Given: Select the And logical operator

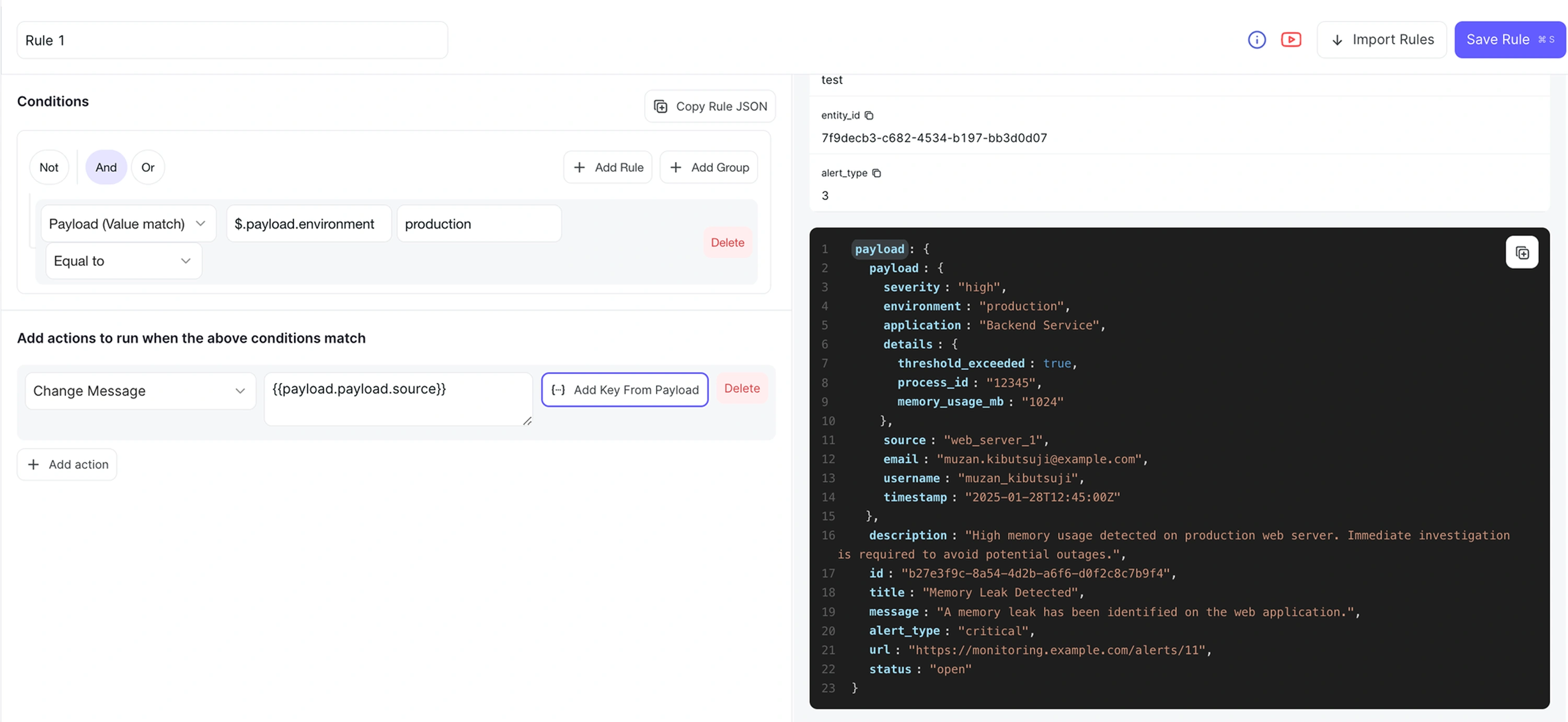Looking at the screenshot, I should pyautogui.click(x=106, y=167).
